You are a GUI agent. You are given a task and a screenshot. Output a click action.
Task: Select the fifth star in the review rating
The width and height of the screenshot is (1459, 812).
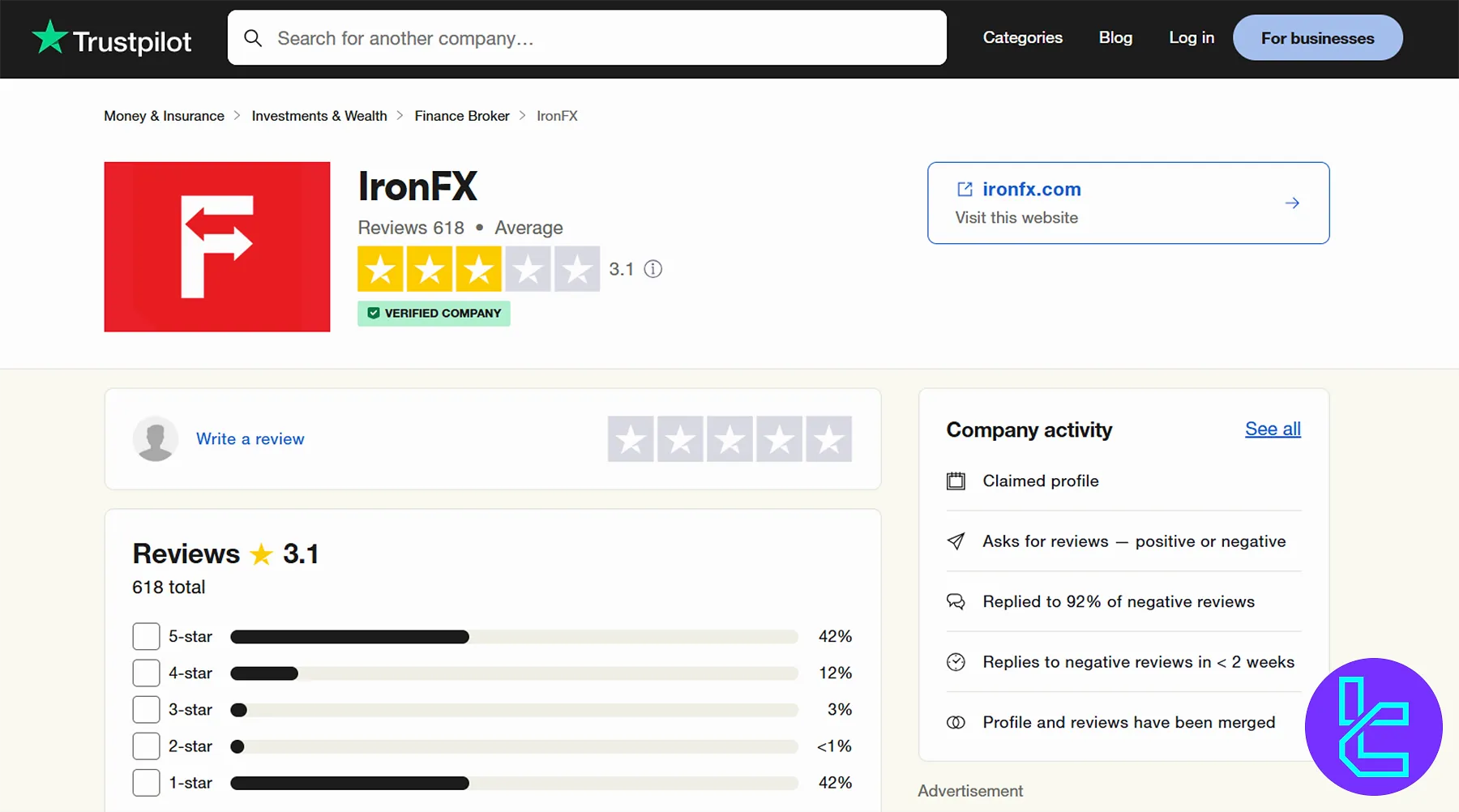click(828, 439)
